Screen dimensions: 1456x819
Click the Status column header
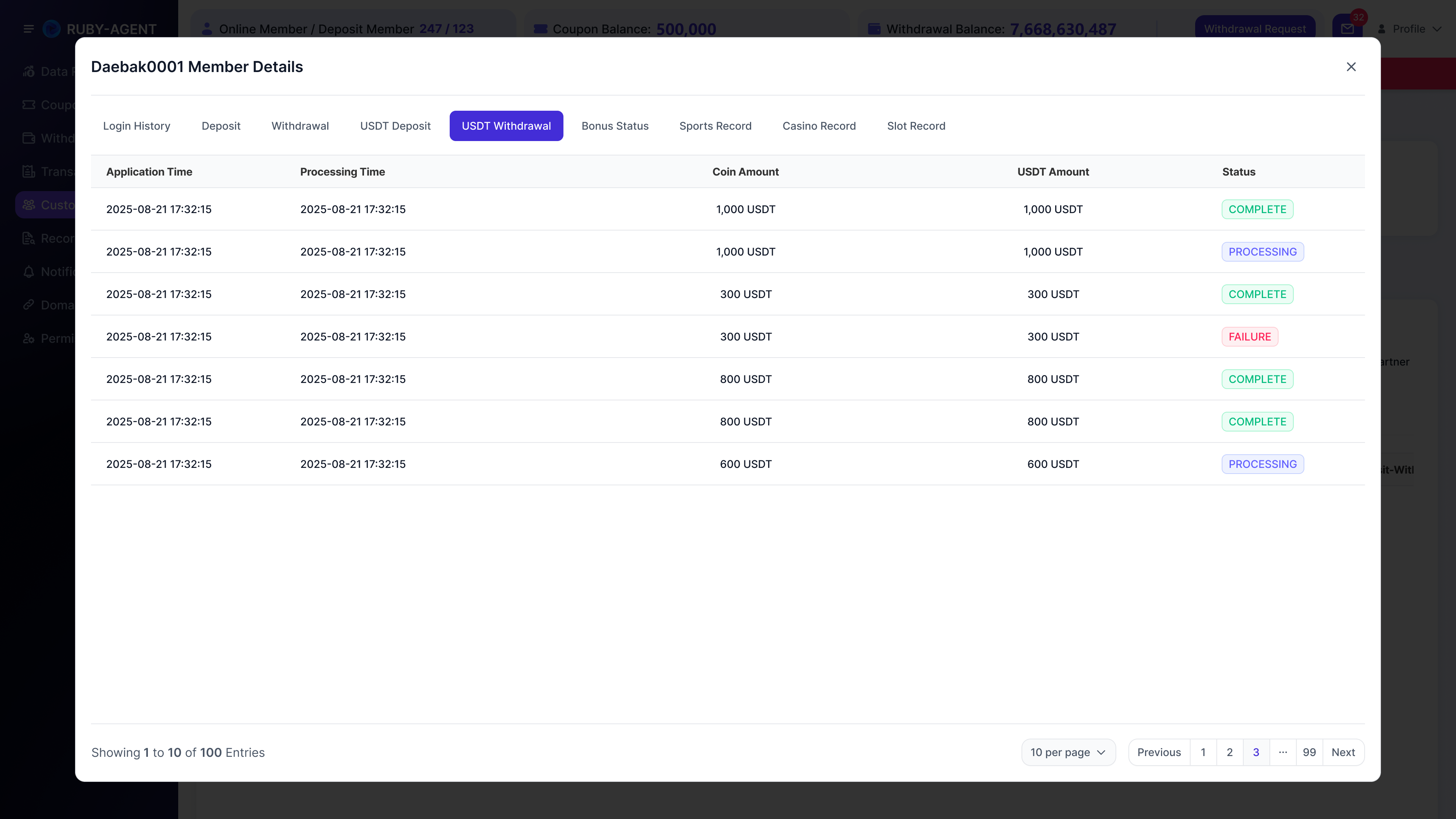1238,172
